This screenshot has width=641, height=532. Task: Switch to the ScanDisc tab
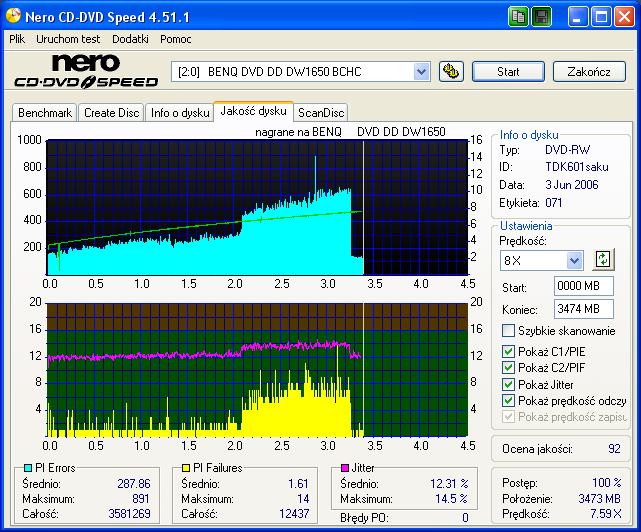click(x=321, y=113)
